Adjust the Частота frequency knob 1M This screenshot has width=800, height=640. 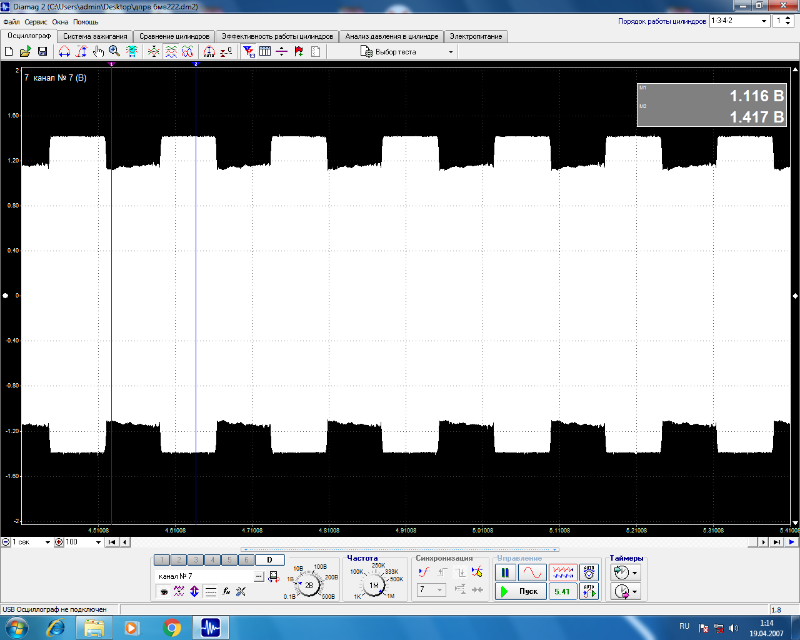pyautogui.click(x=374, y=585)
